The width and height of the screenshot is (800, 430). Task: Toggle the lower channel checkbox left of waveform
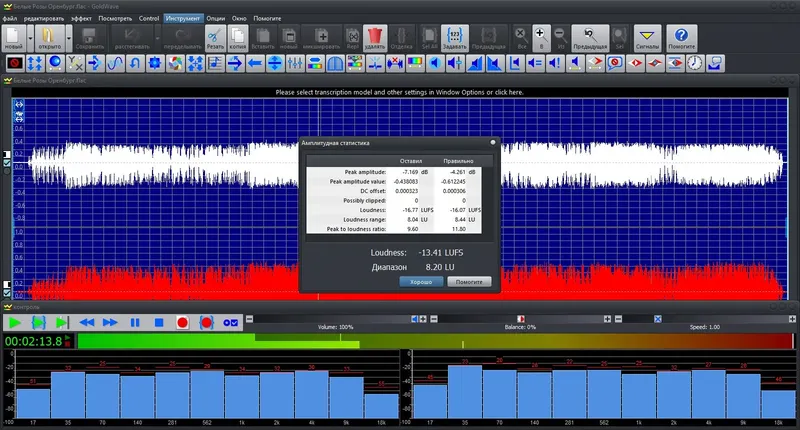(6, 295)
